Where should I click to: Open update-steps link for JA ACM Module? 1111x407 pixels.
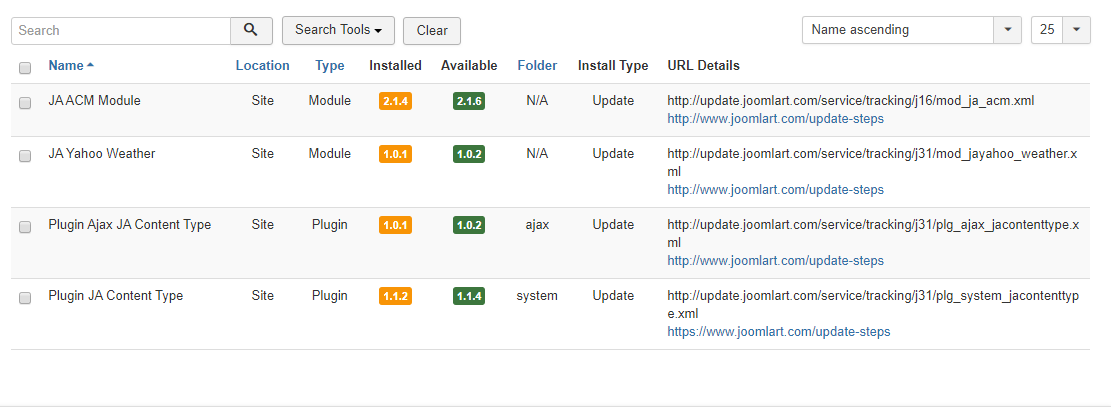(775, 118)
